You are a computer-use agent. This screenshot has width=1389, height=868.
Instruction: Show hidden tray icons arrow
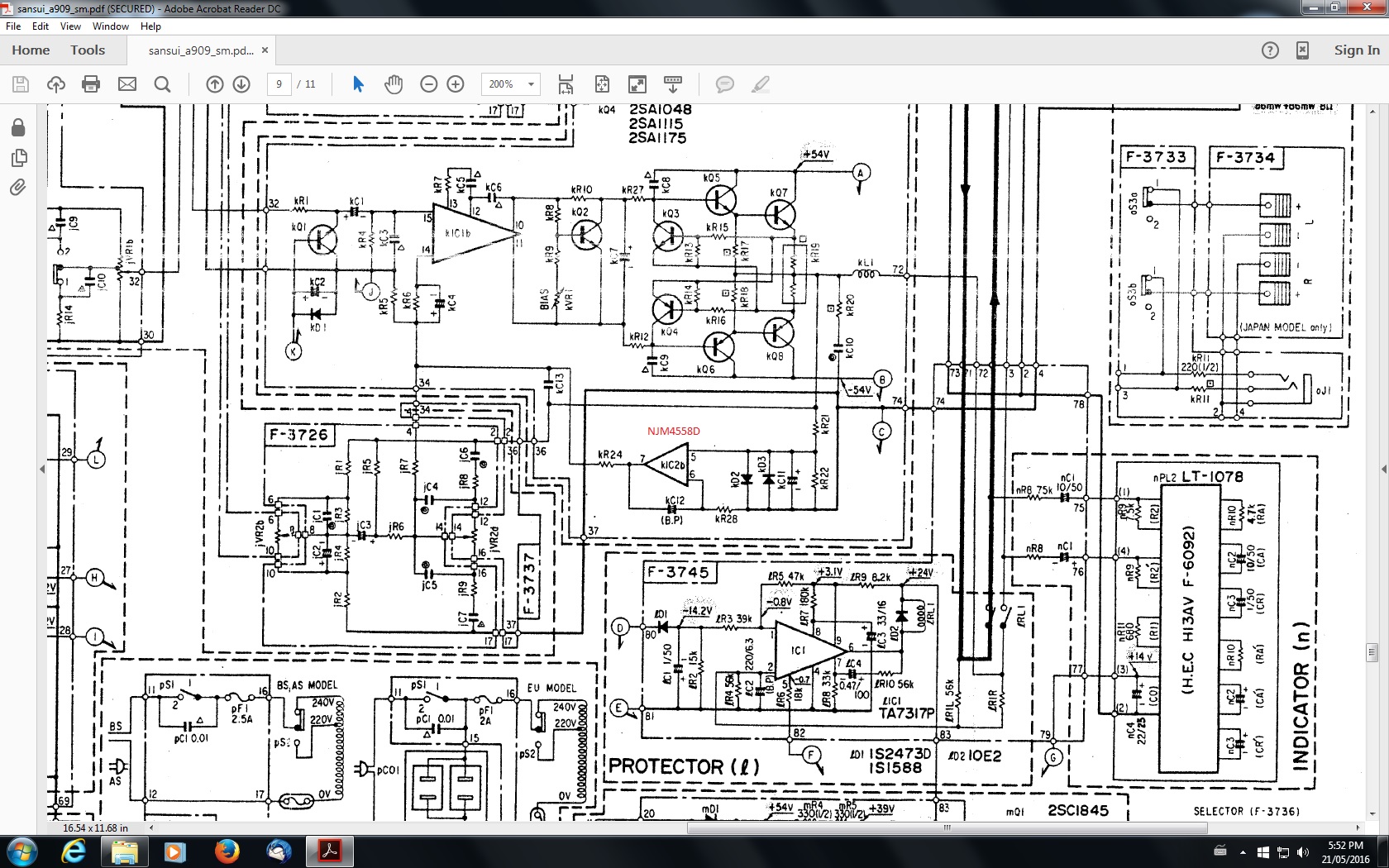[1243, 851]
